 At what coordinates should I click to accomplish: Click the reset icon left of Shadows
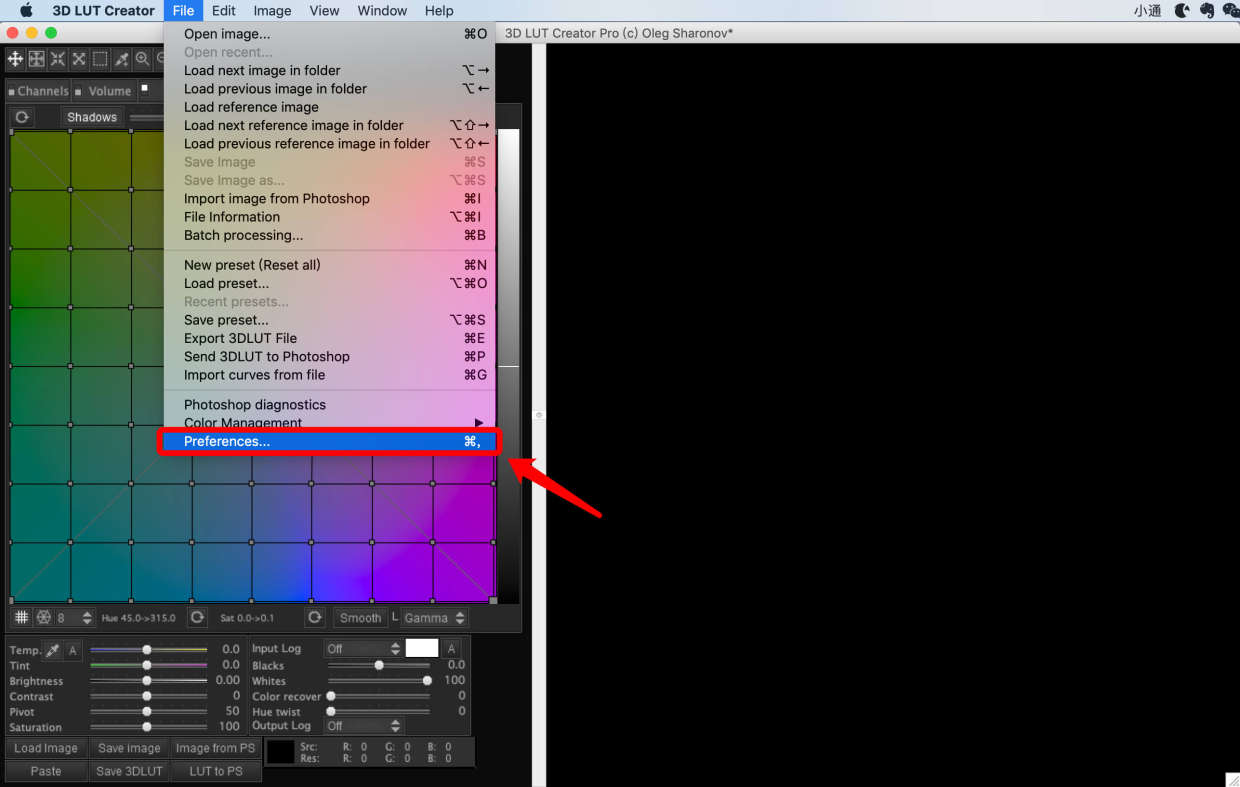(21, 117)
